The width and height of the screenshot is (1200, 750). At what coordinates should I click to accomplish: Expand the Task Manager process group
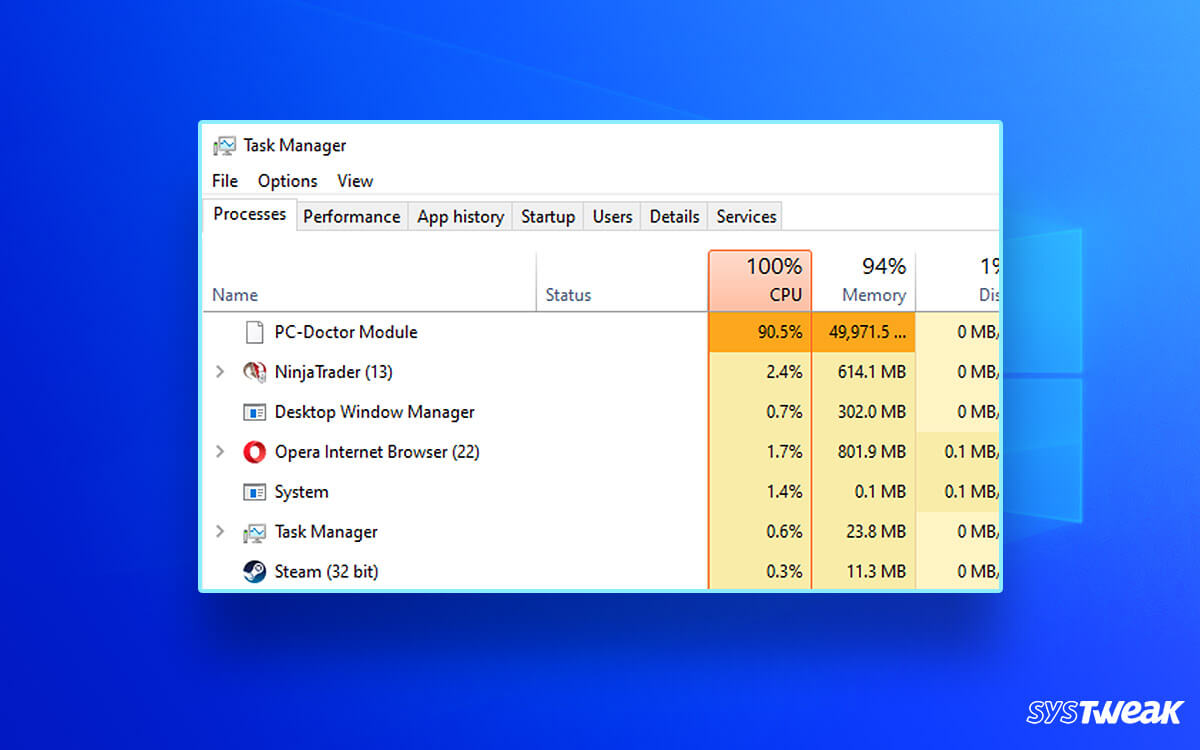pos(220,532)
